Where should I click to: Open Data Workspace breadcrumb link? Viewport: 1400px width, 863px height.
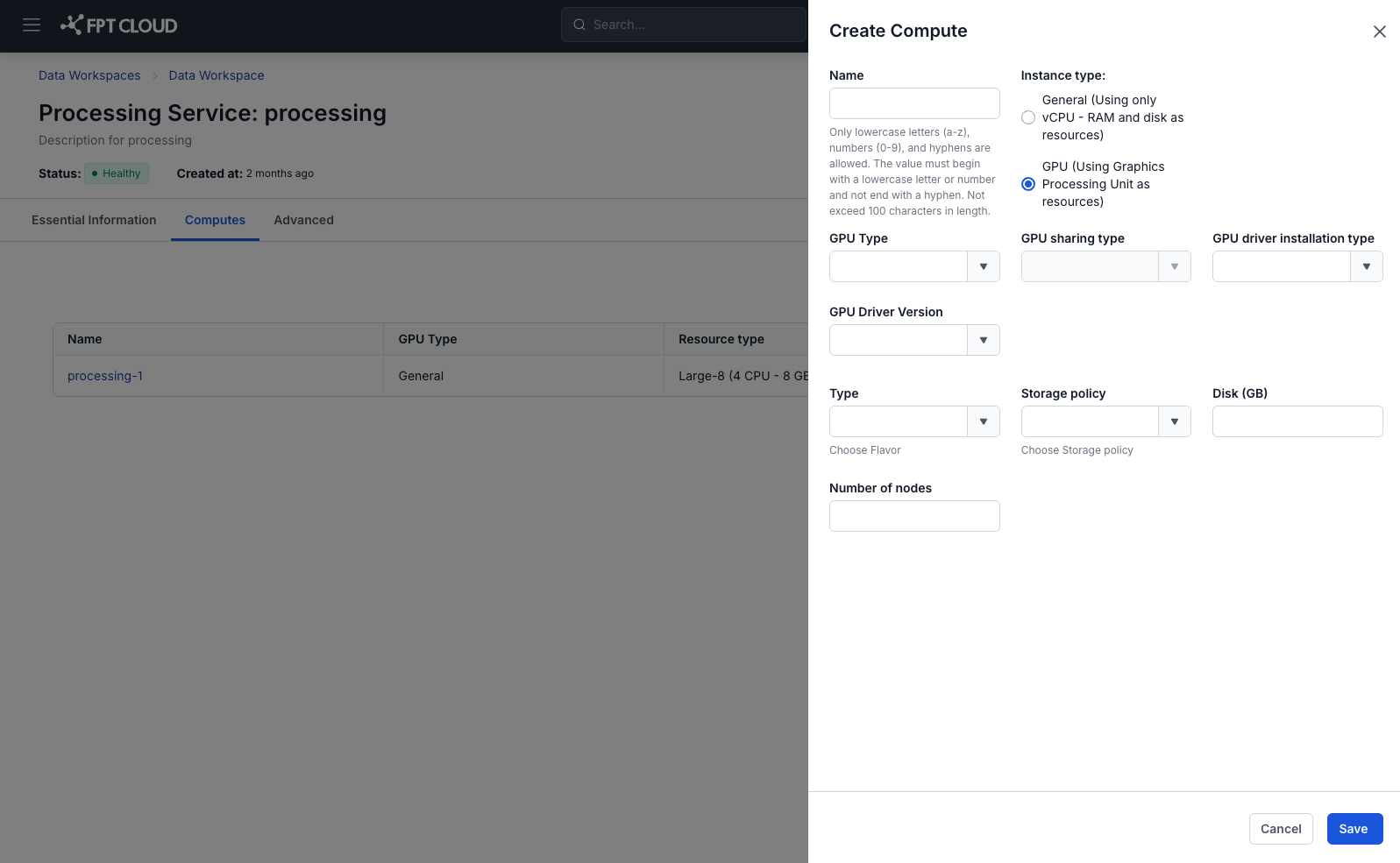217,75
